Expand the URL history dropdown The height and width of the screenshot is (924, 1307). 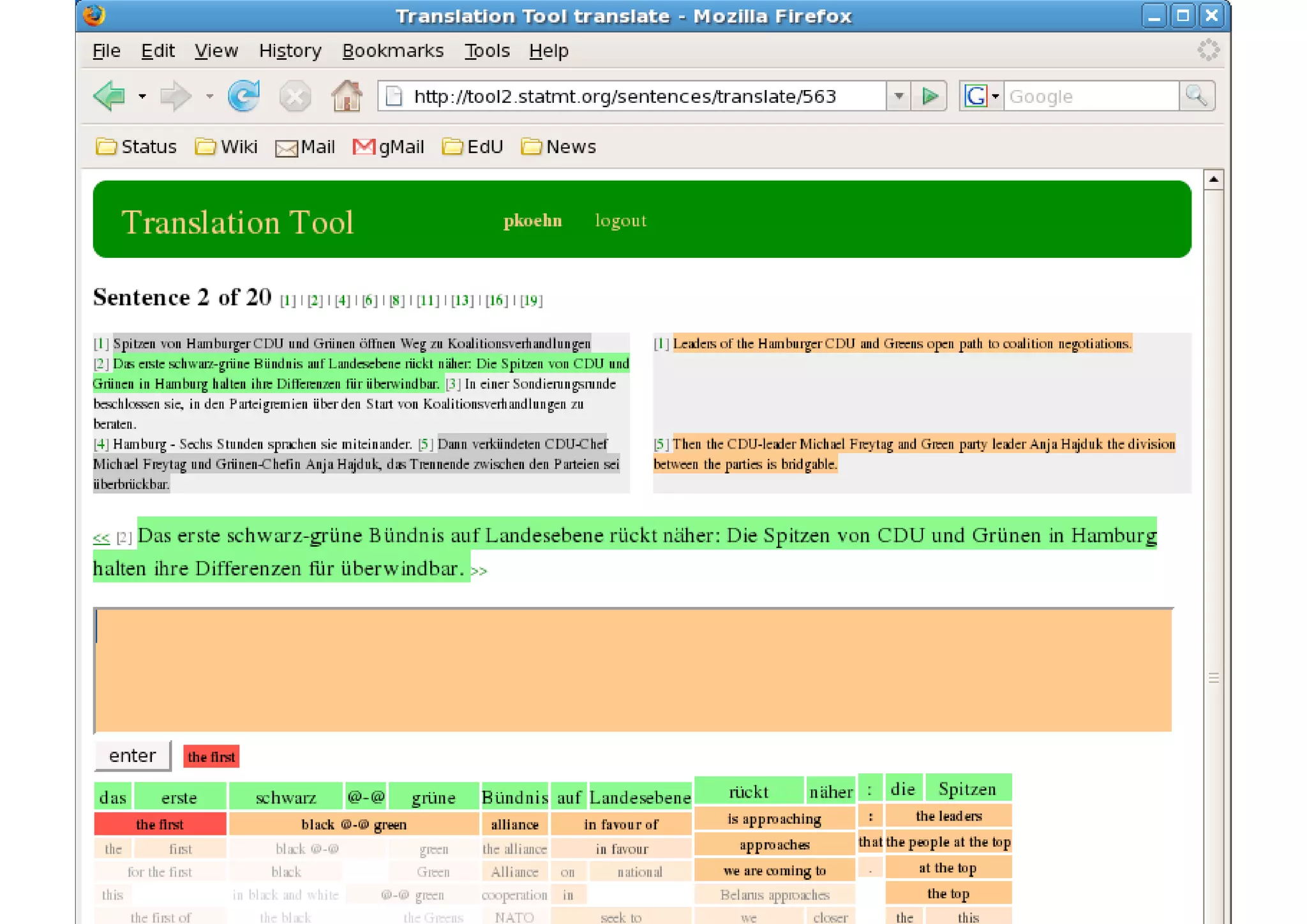(x=899, y=96)
